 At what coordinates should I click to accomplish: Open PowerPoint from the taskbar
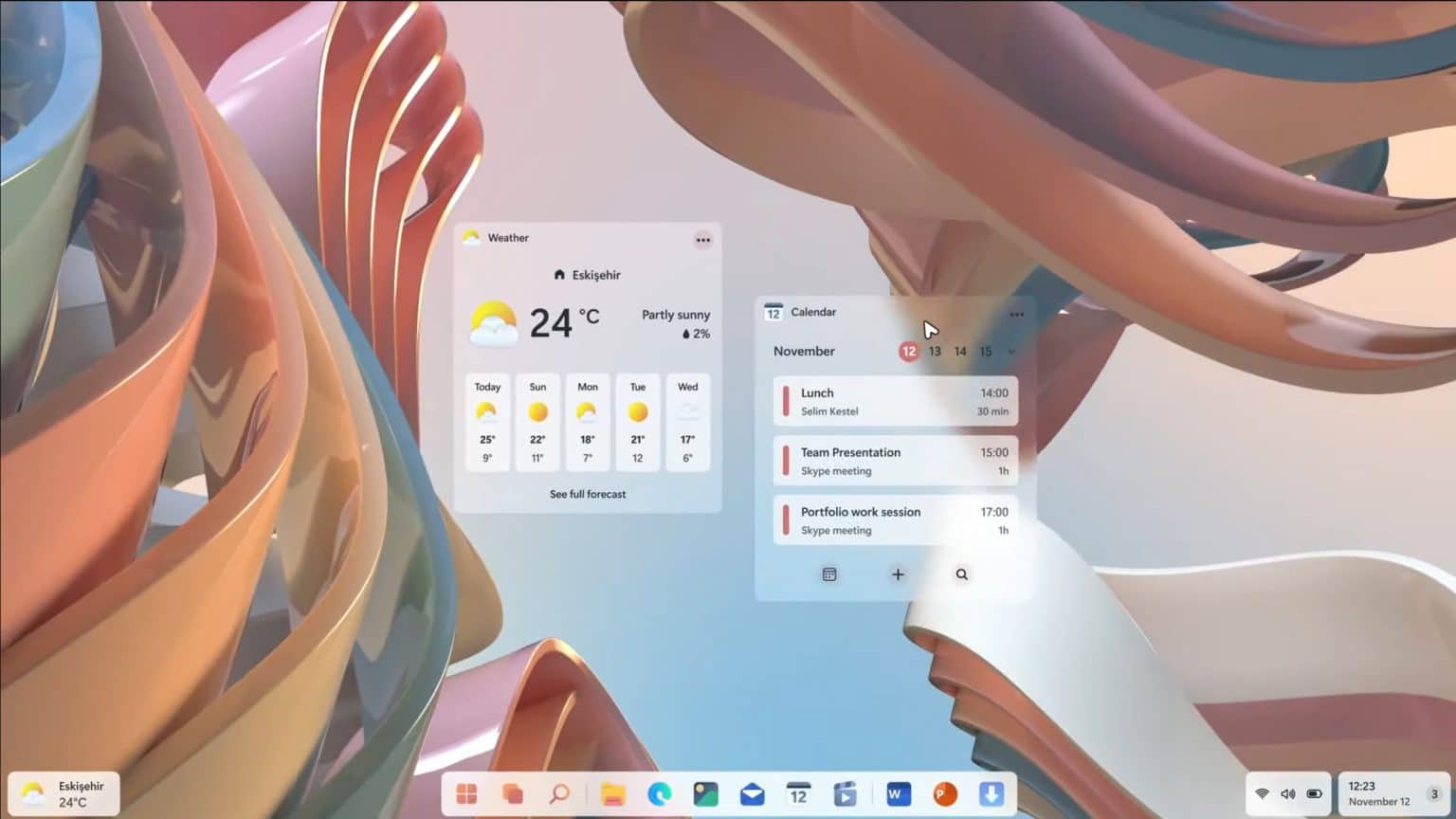[x=943, y=794]
